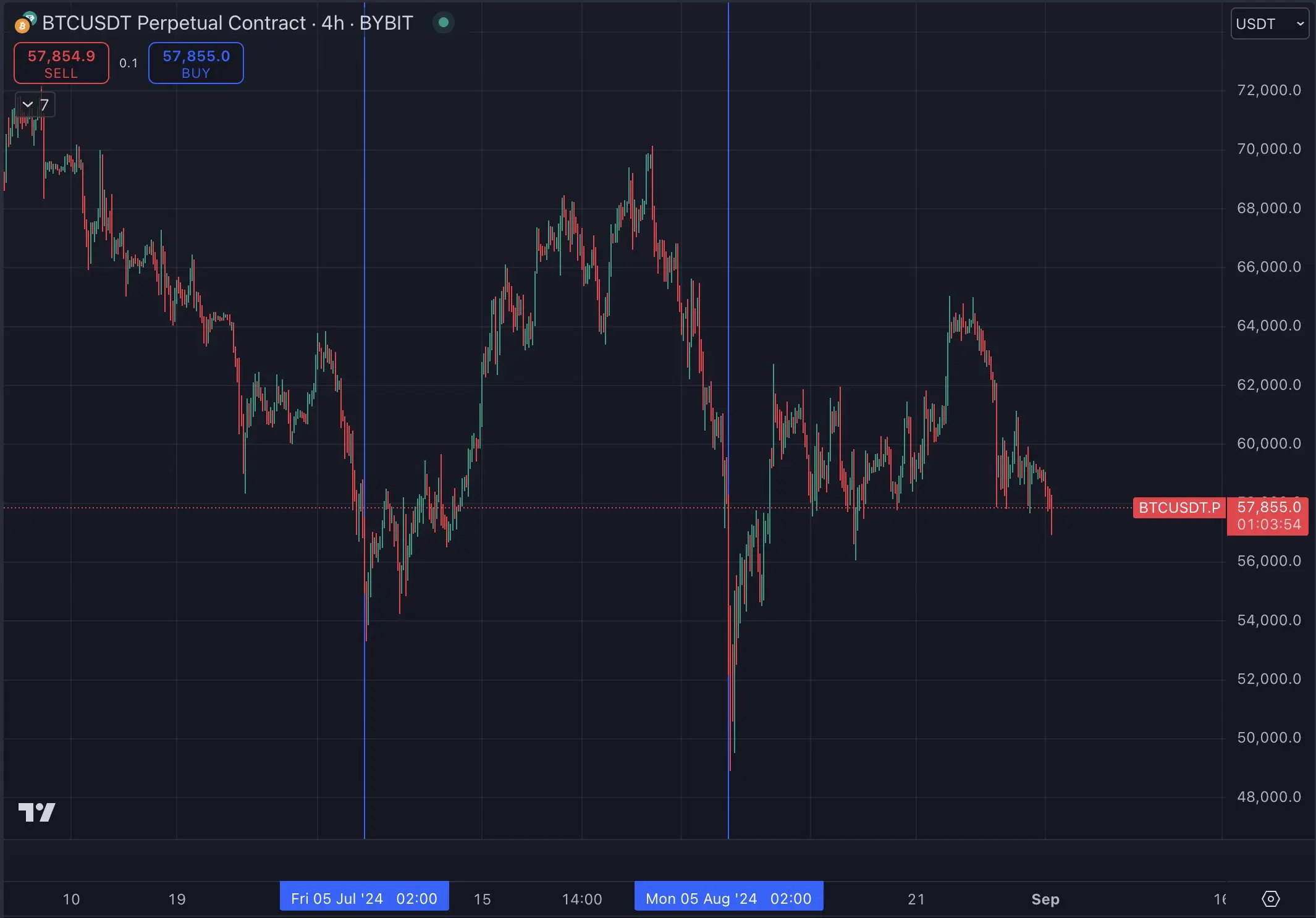Click the BTCUSDT symbol Bitcoin logo icon
Image resolution: width=1316 pixels, height=918 pixels.
pyautogui.click(x=25, y=23)
